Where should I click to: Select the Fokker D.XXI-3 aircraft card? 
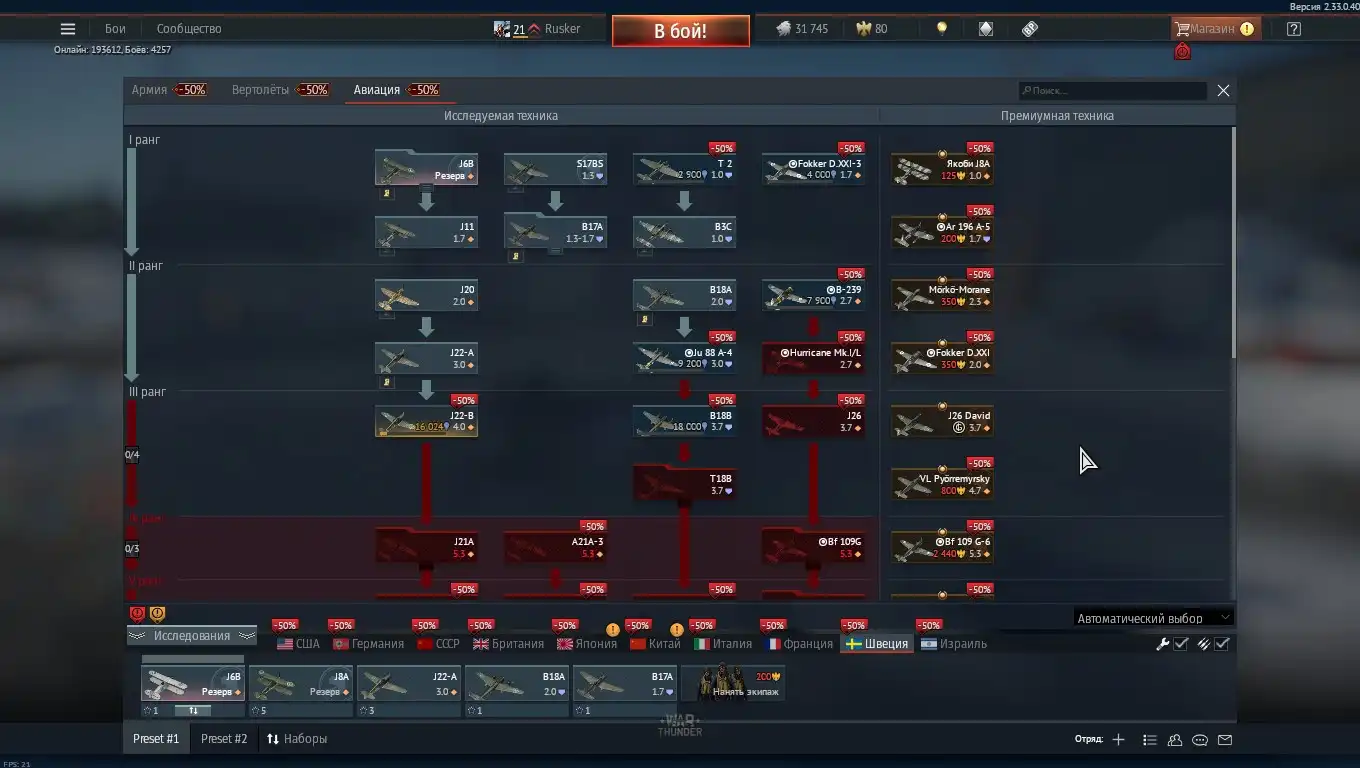pyautogui.click(x=813, y=169)
